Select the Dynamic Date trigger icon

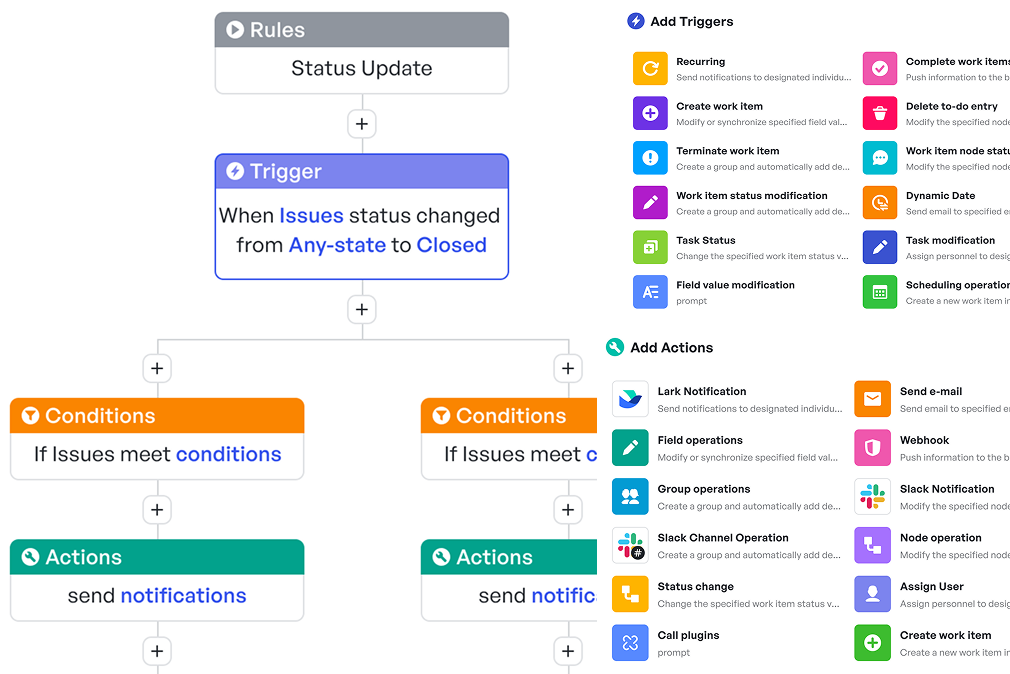(x=880, y=203)
